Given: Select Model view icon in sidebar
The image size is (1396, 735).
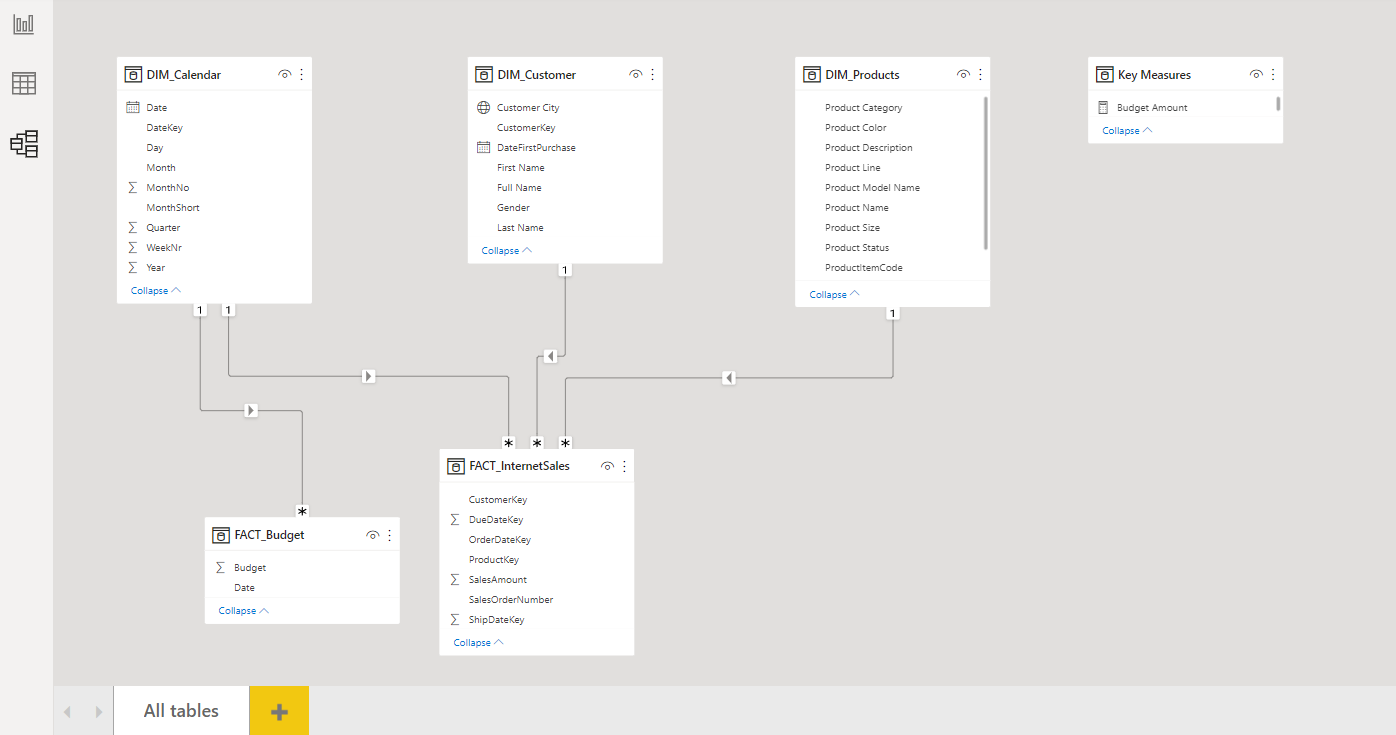Looking at the screenshot, I should pos(24,144).
